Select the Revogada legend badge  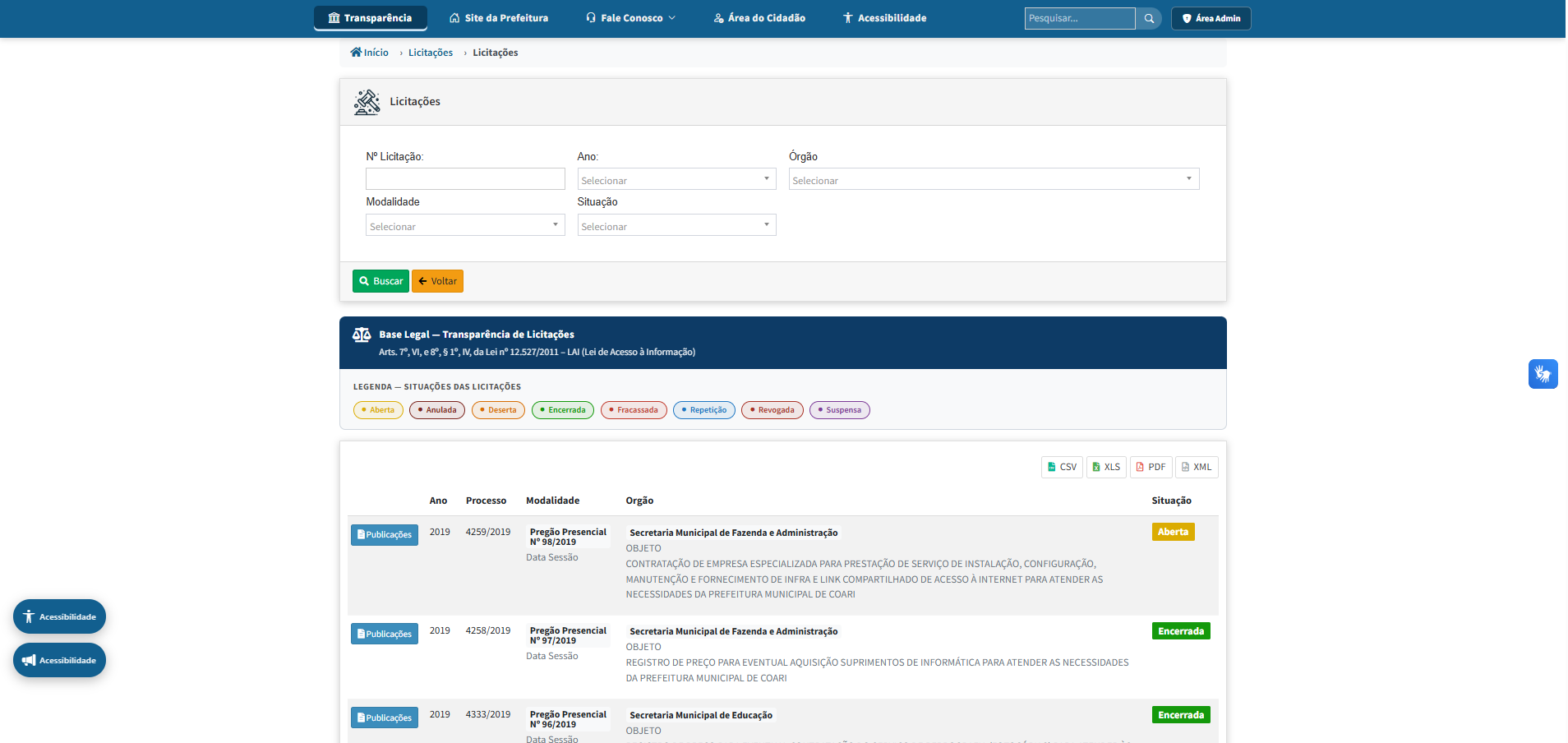(x=772, y=410)
